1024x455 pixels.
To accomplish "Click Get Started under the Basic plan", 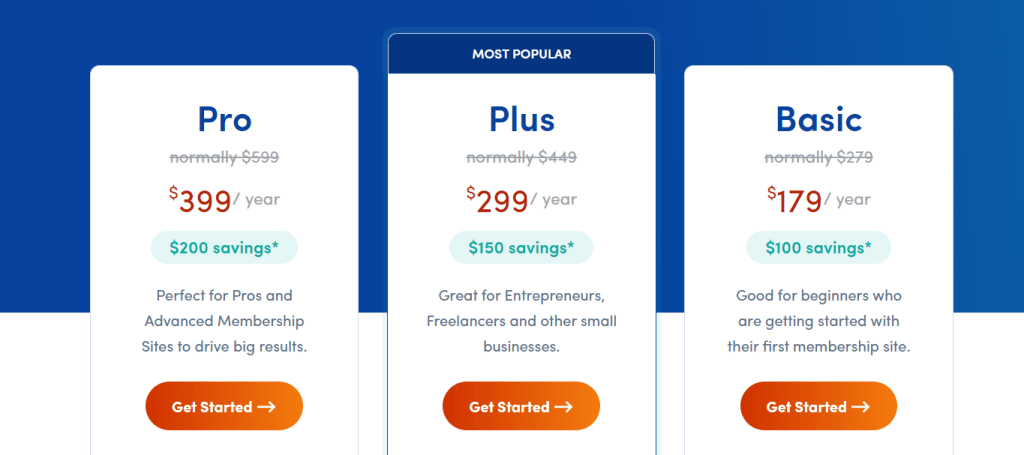I will pos(818,406).
